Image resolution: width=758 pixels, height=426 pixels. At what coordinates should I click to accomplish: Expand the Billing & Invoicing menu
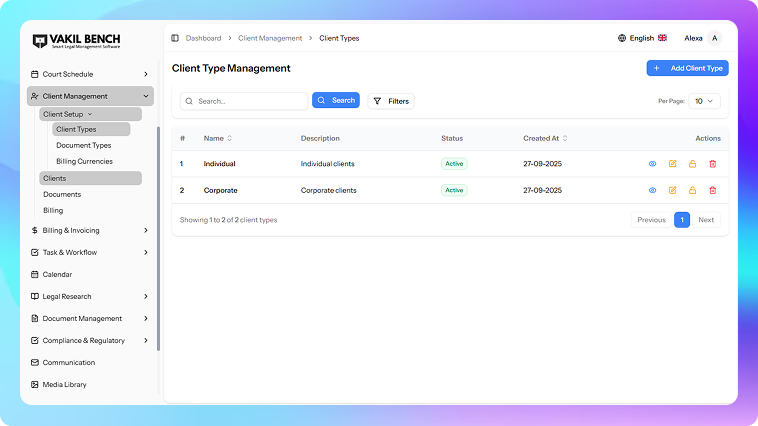90,230
